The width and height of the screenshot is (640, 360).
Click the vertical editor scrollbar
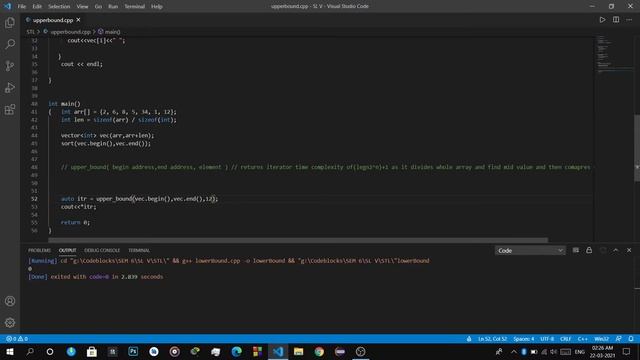click(x=637, y=148)
